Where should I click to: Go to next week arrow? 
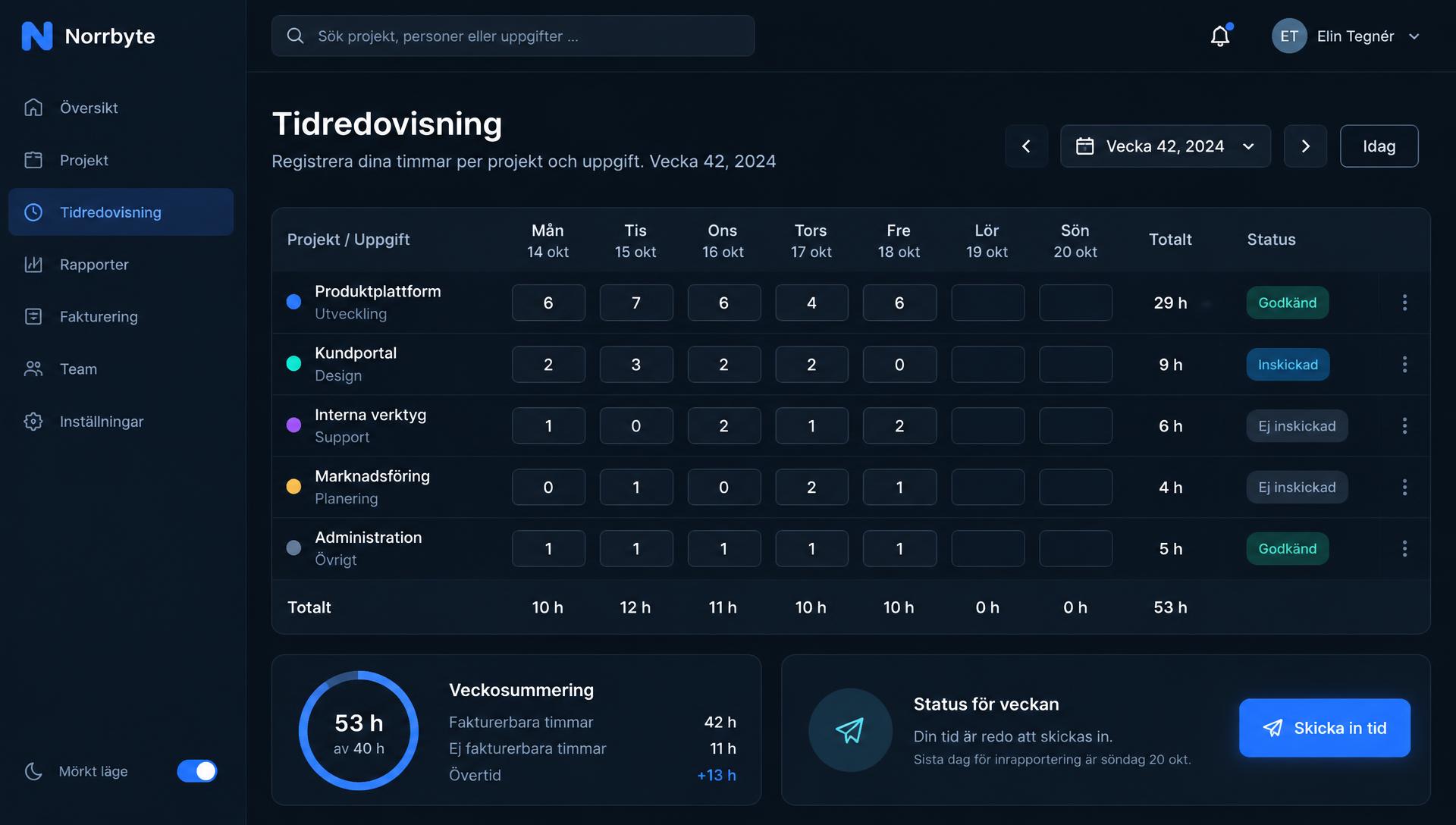coord(1305,146)
